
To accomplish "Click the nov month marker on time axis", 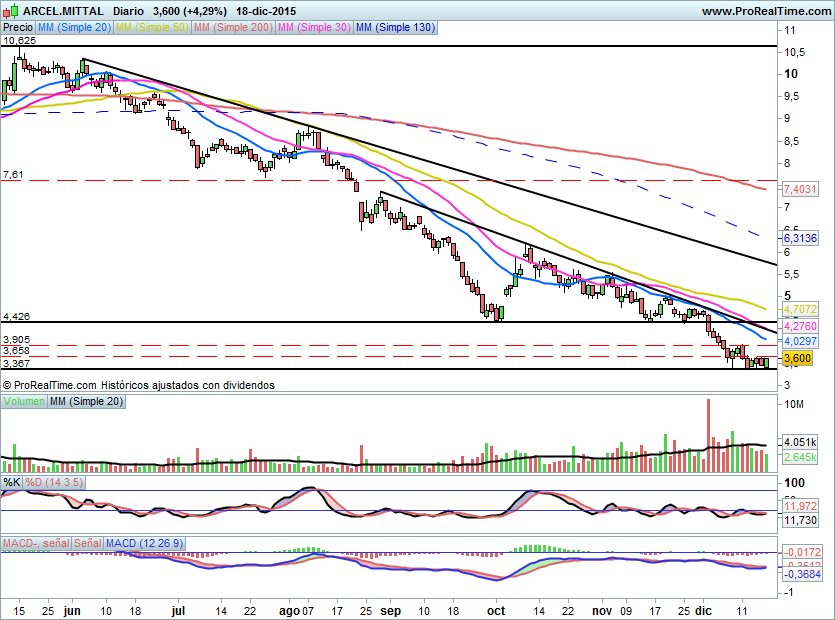I will (602, 611).
